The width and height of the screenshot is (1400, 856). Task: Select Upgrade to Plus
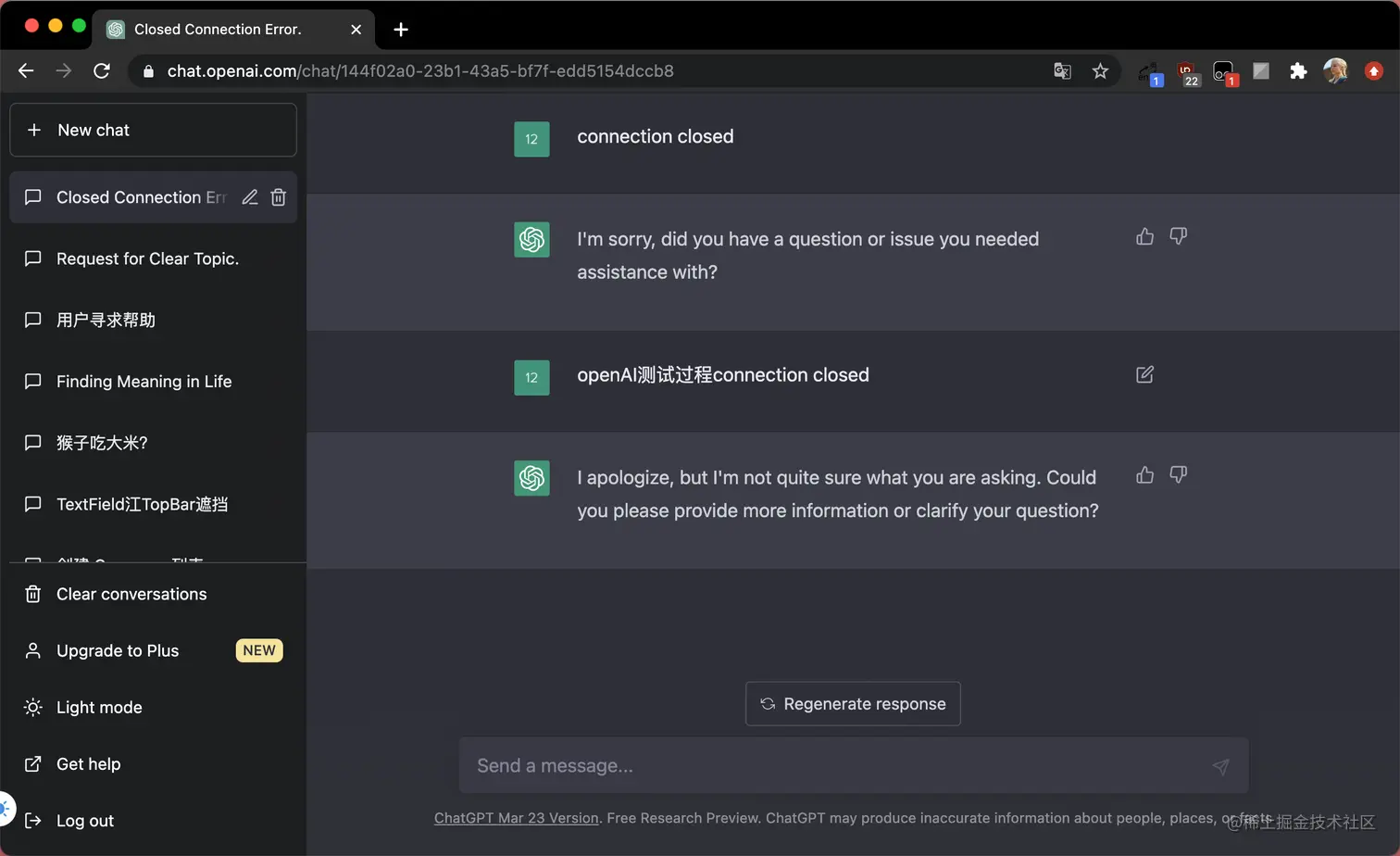coord(153,650)
